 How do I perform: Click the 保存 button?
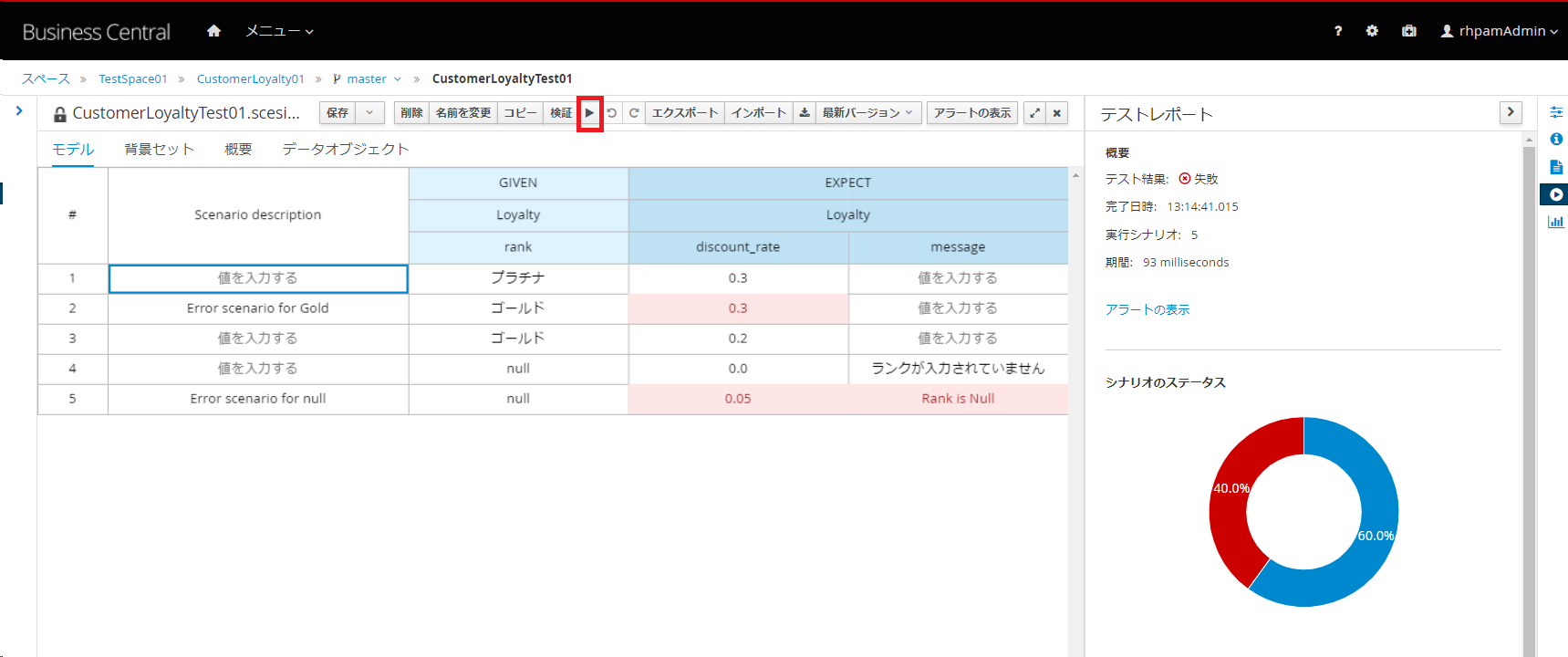[337, 113]
